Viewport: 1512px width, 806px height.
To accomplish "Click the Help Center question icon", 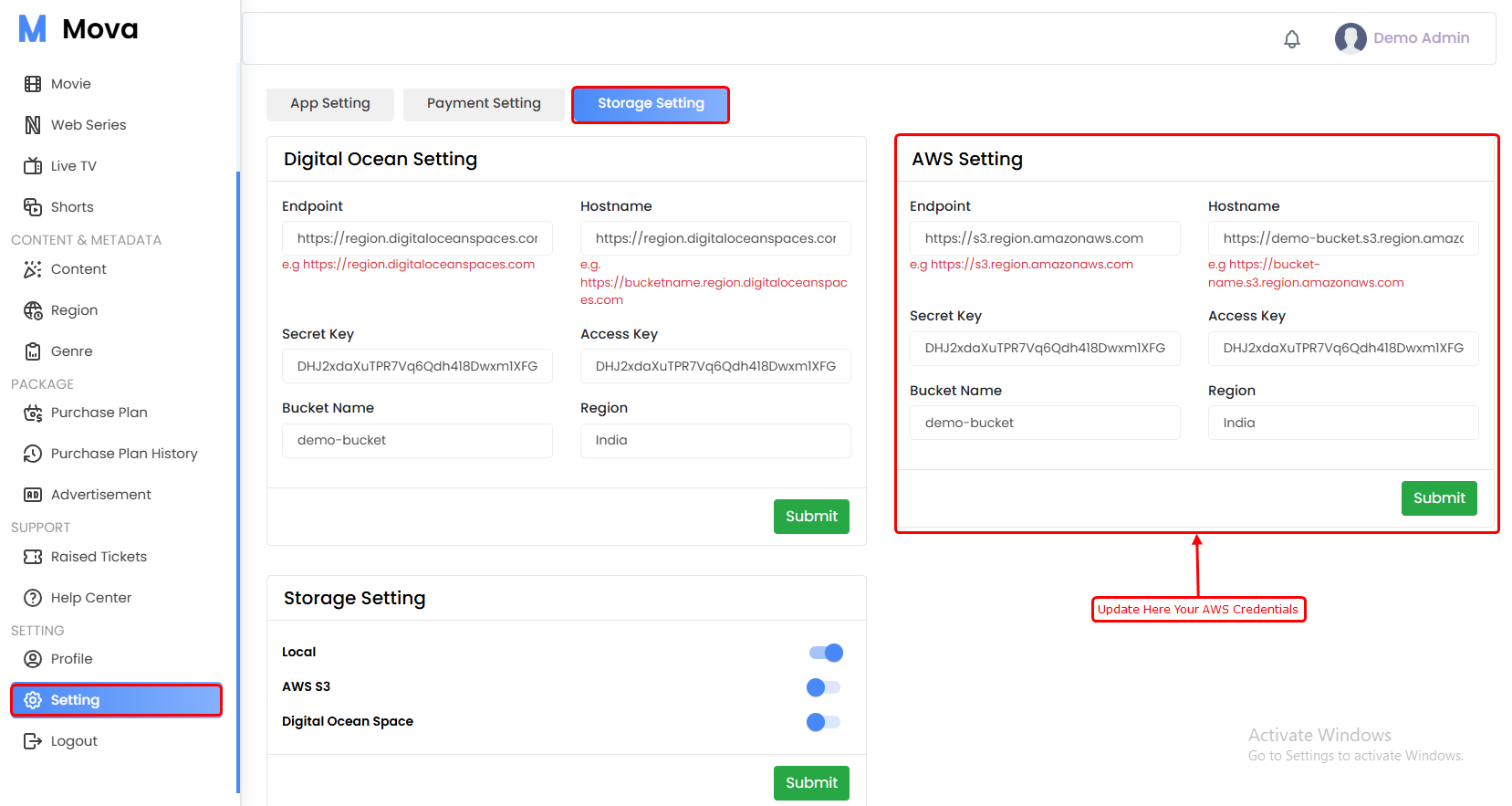I will point(33,598).
